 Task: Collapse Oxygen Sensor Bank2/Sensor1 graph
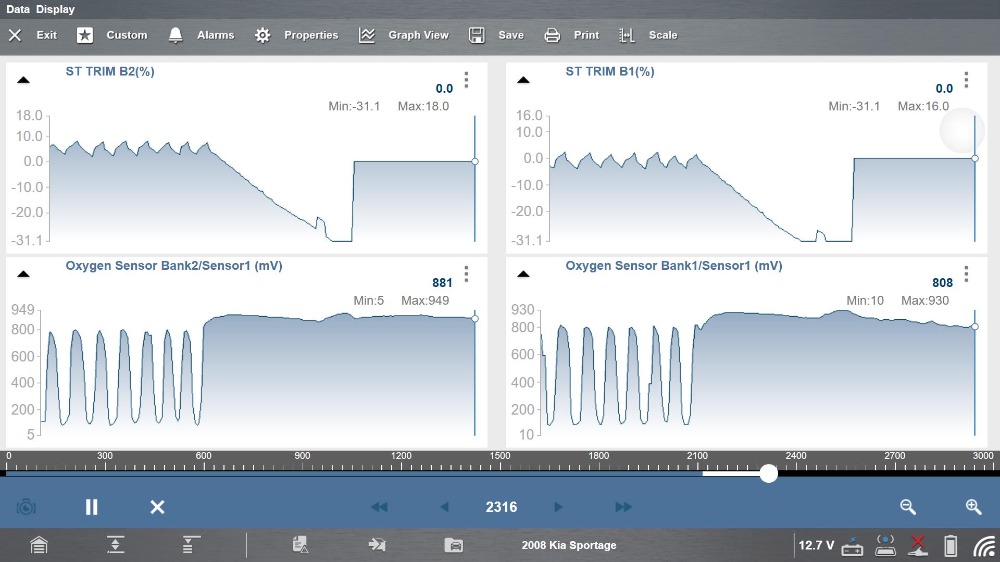pos(24,273)
